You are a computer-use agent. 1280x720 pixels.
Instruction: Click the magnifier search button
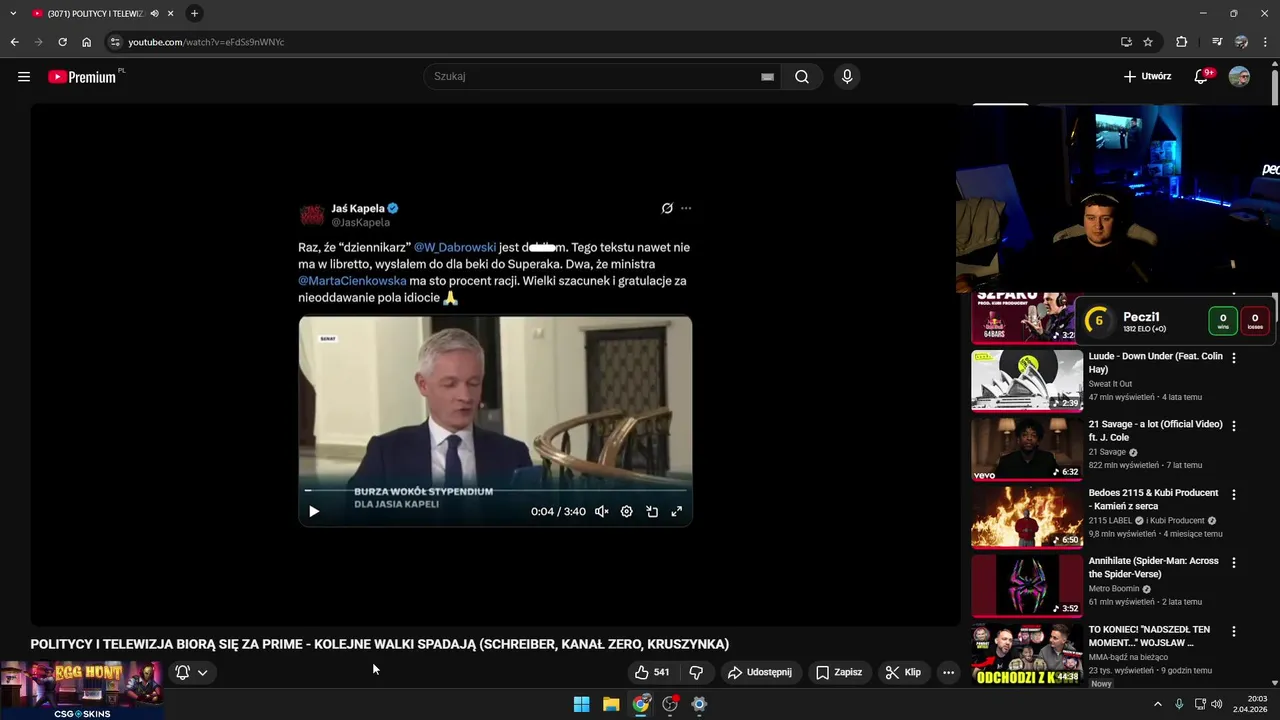[x=802, y=76]
